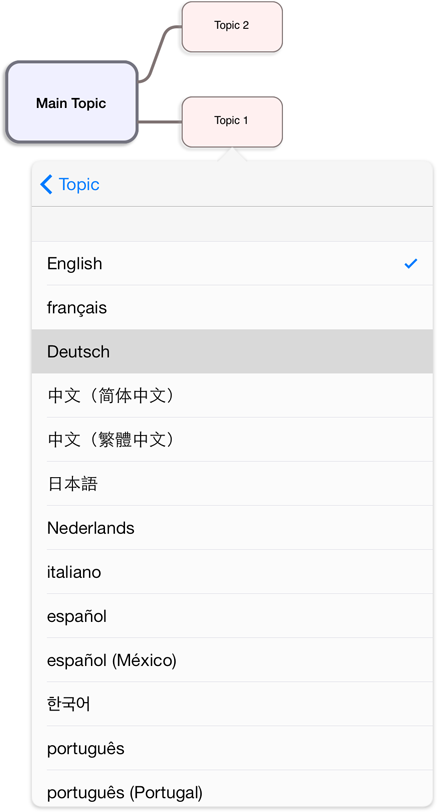Select Japanese 日本語 language

[232, 484]
